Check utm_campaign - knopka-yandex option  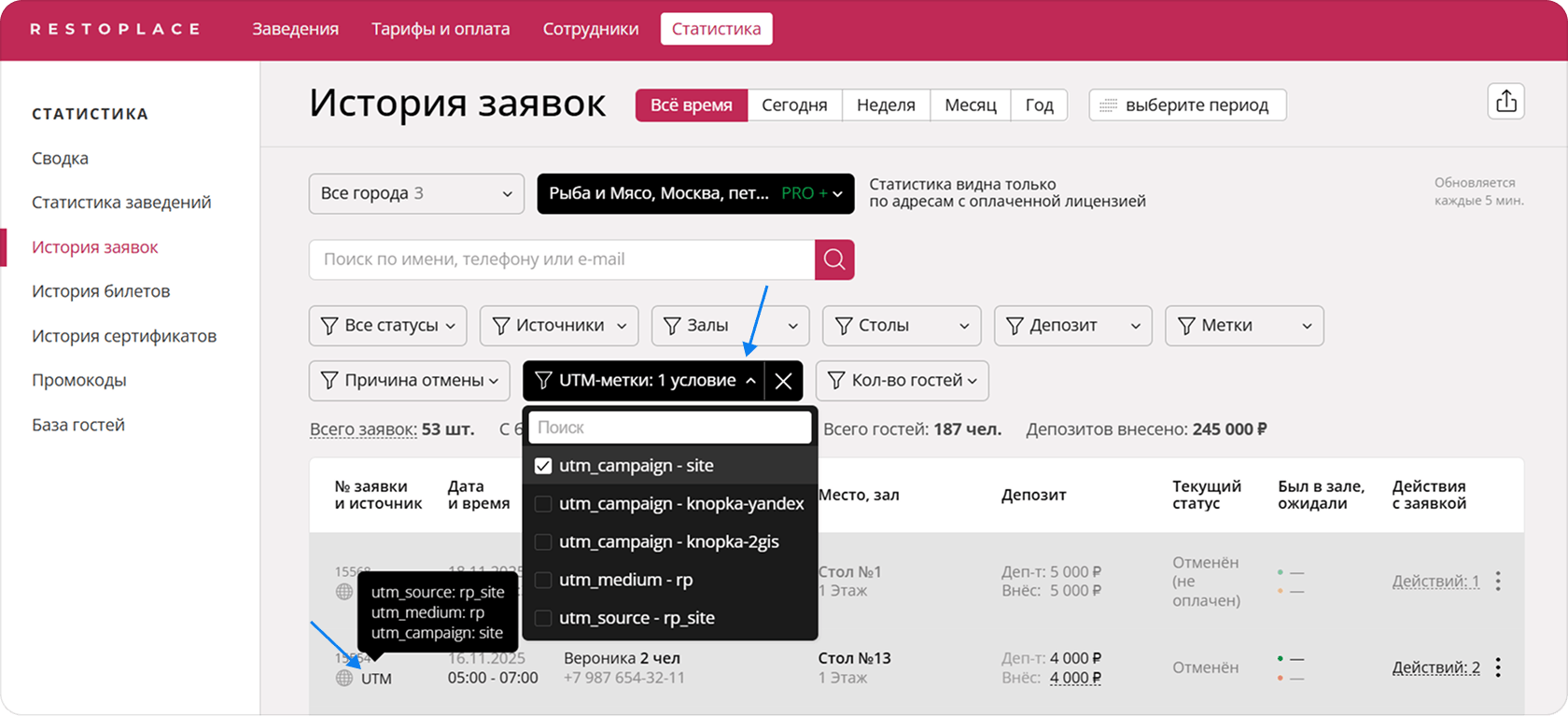(x=543, y=504)
